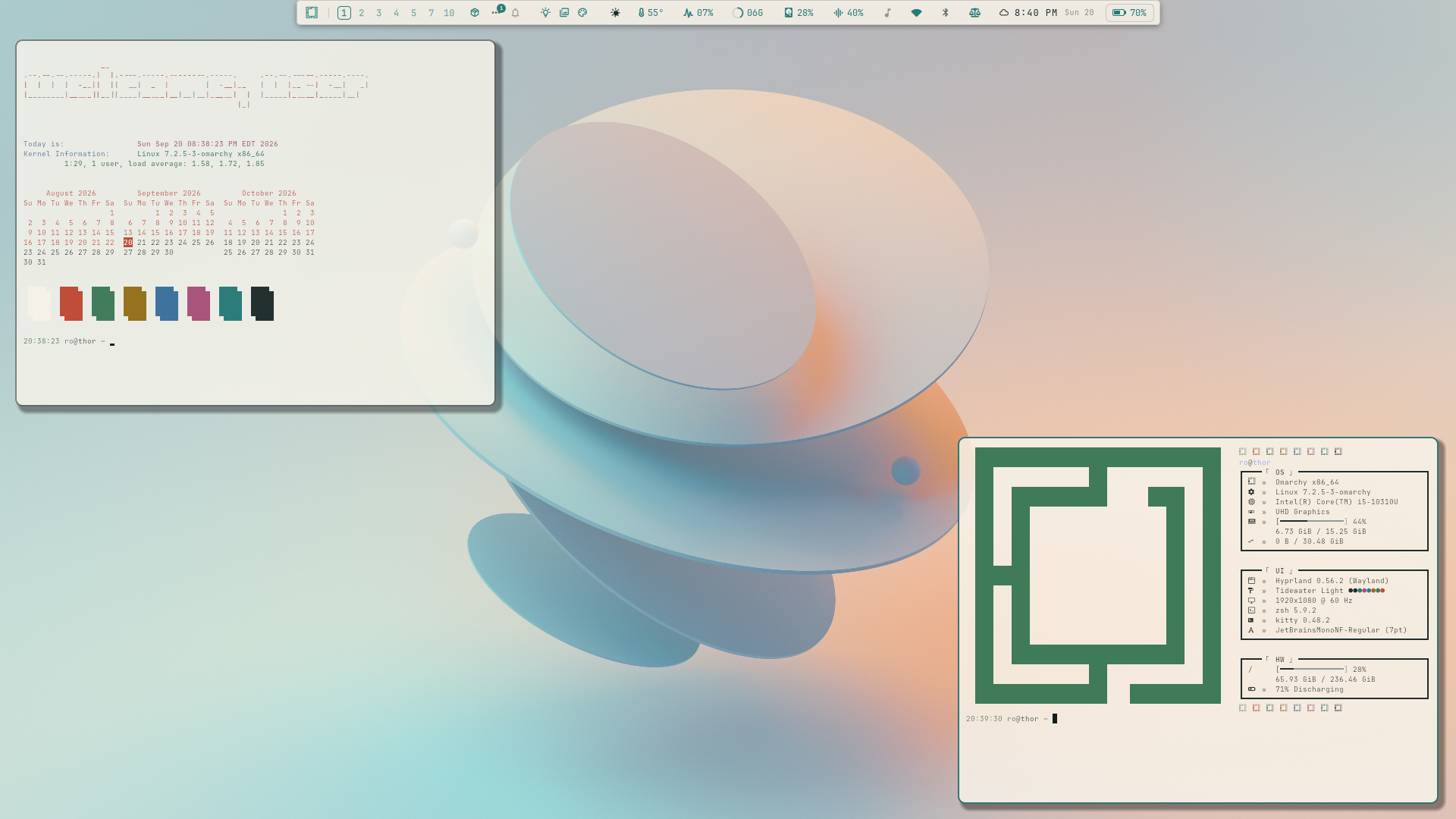Image resolution: width=1456 pixels, height=819 pixels.
Task: Click '1920x1080 @ 60 Hz' display line
Action: (1314, 601)
